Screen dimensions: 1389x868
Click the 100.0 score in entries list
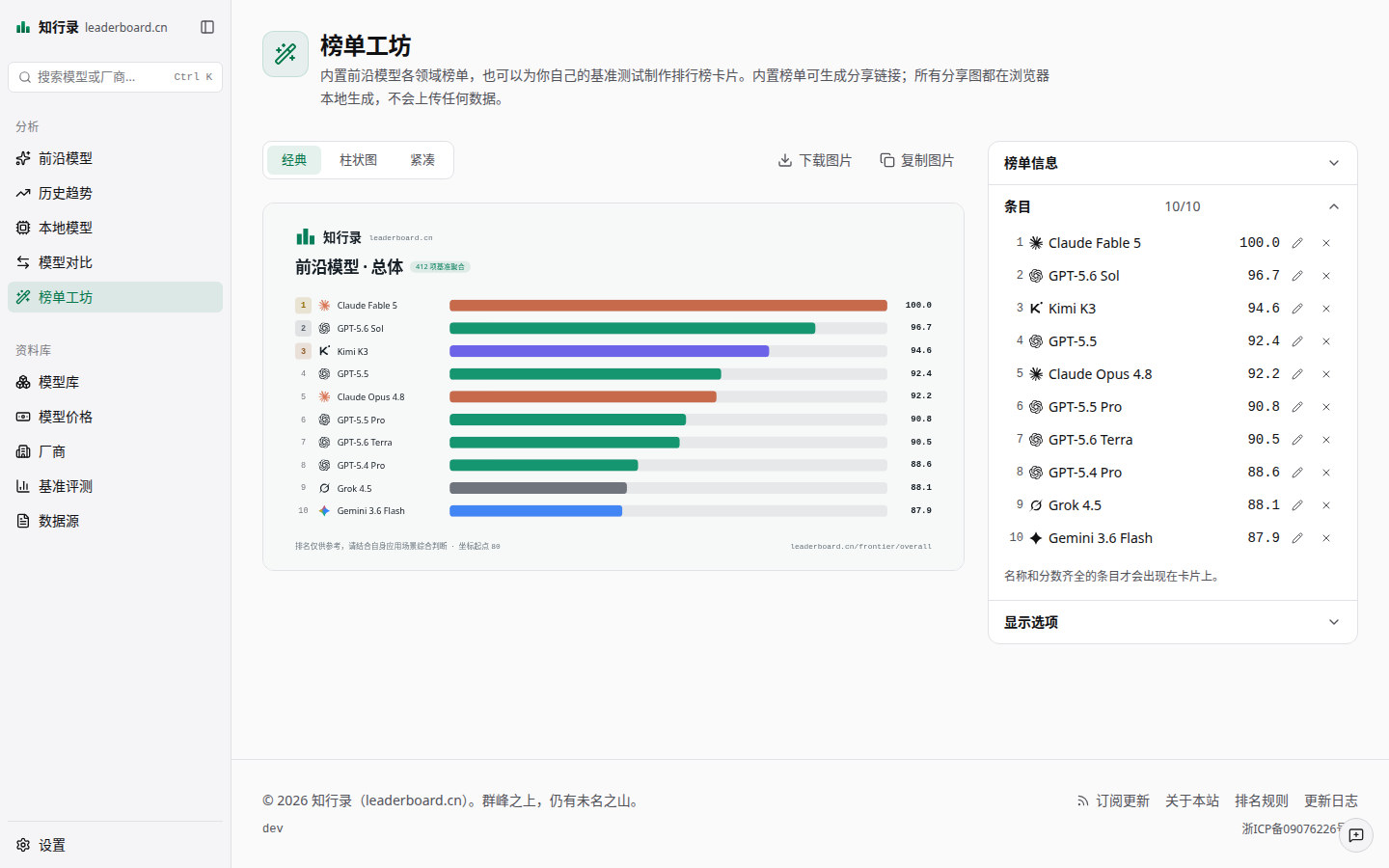pos(1260,243)
